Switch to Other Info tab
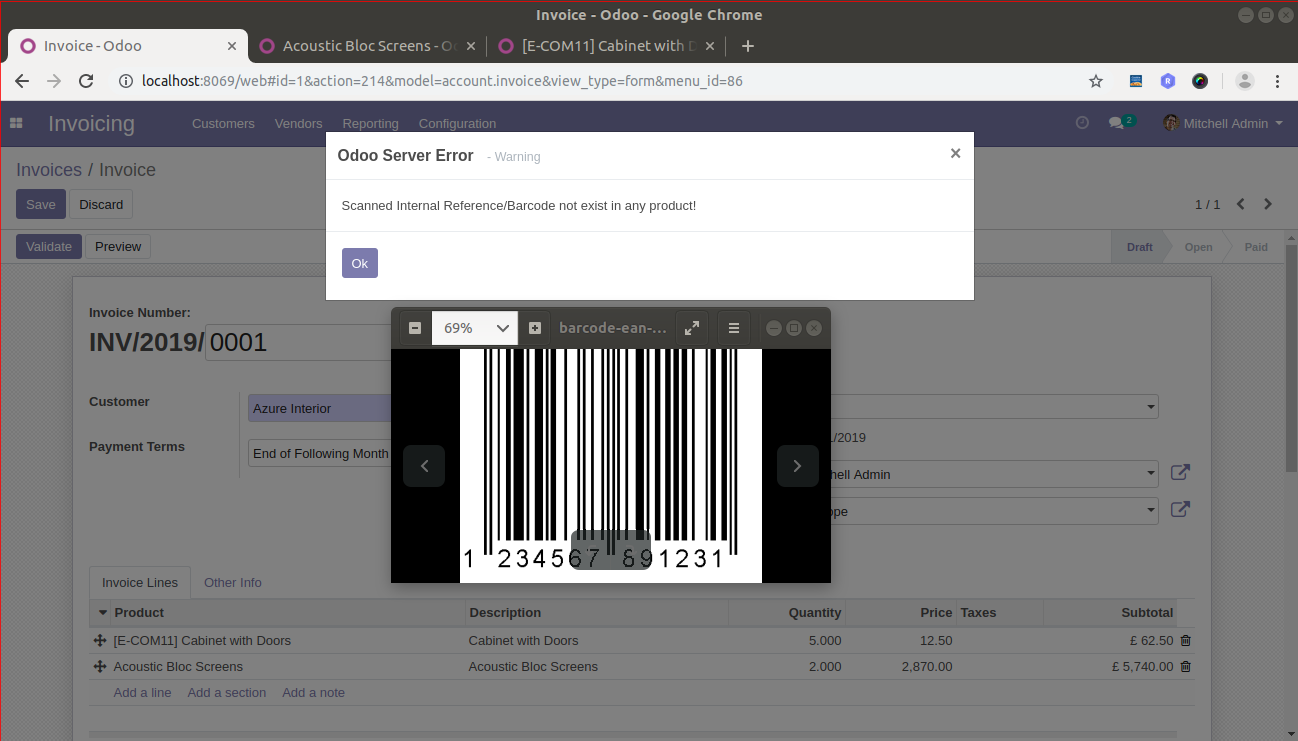This screenshot has width=1298, height=741. (x=233, y=582)
